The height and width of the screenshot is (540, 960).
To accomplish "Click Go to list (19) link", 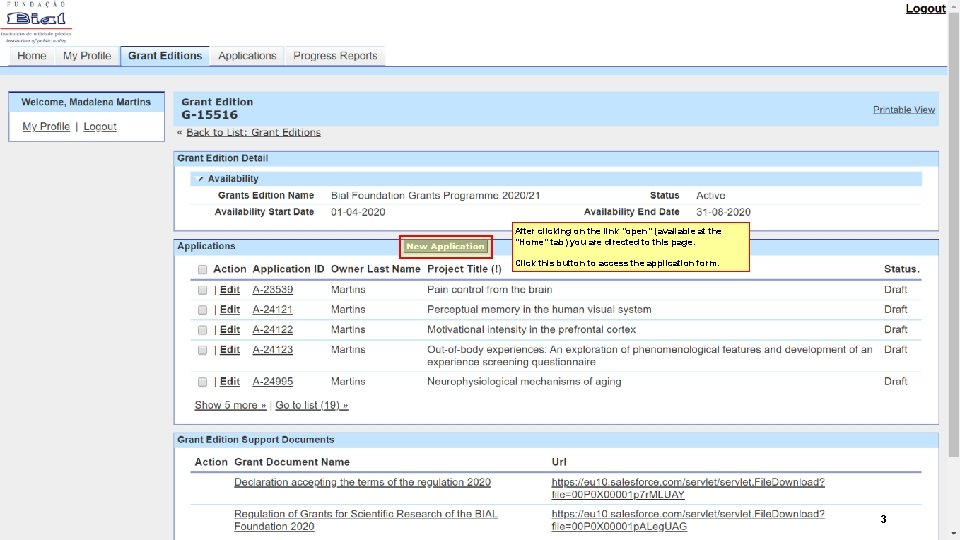I will (x=312, y=405).
